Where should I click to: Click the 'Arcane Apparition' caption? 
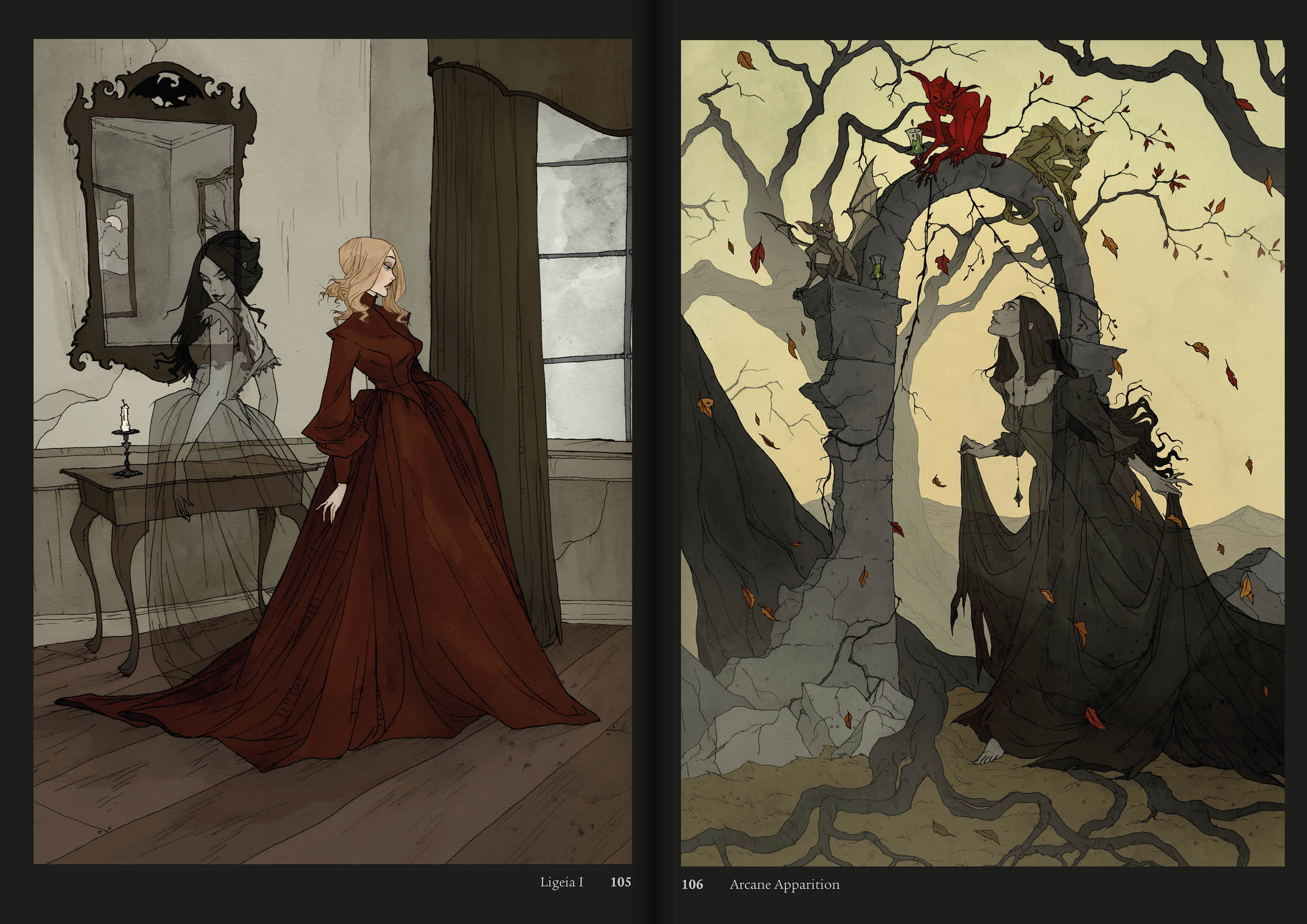coord(784,884)
